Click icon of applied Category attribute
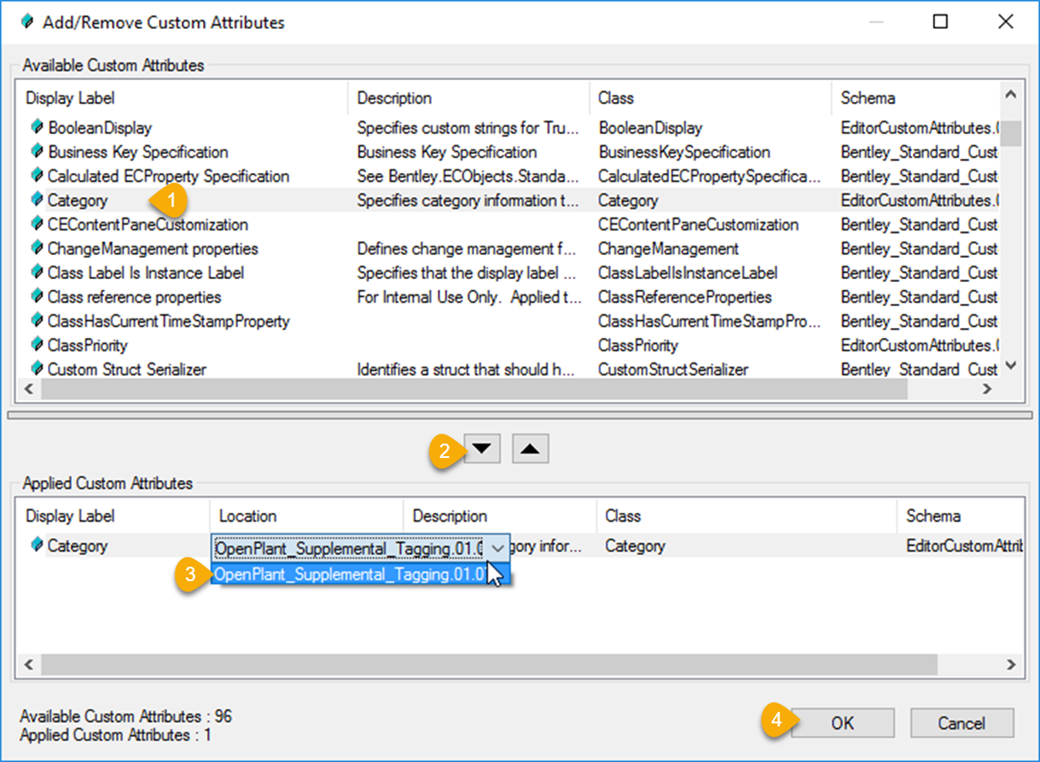This screenshot has height=762, width=1040. [37, 546]
